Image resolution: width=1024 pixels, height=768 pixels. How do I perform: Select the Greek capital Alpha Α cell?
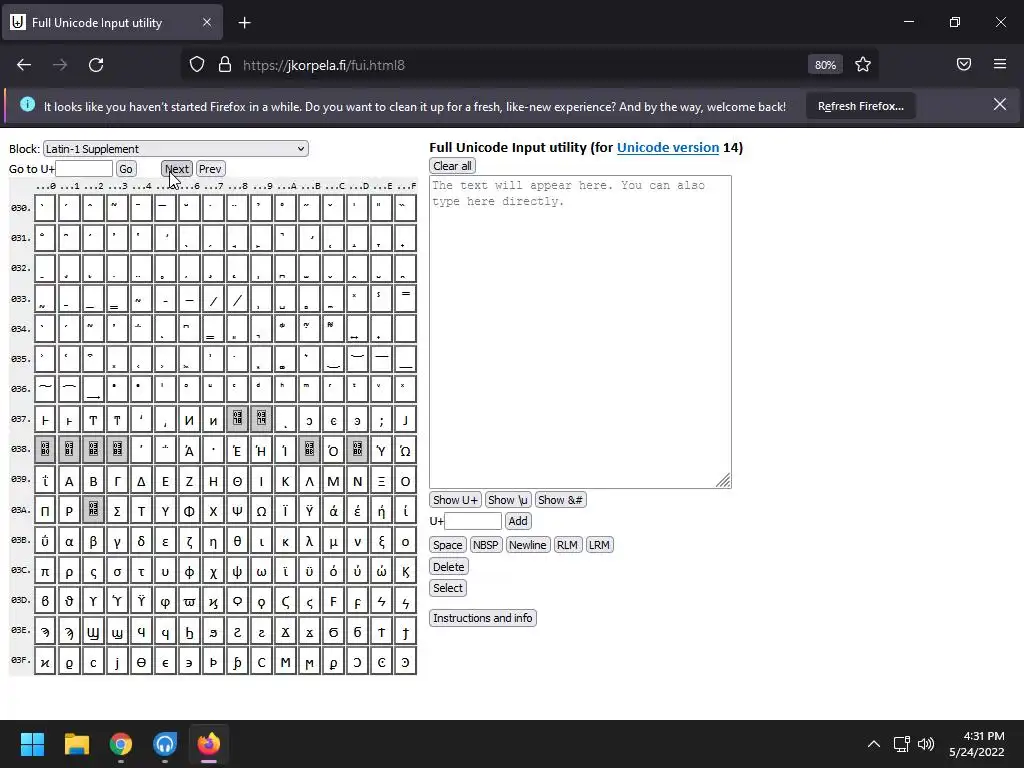69,481
